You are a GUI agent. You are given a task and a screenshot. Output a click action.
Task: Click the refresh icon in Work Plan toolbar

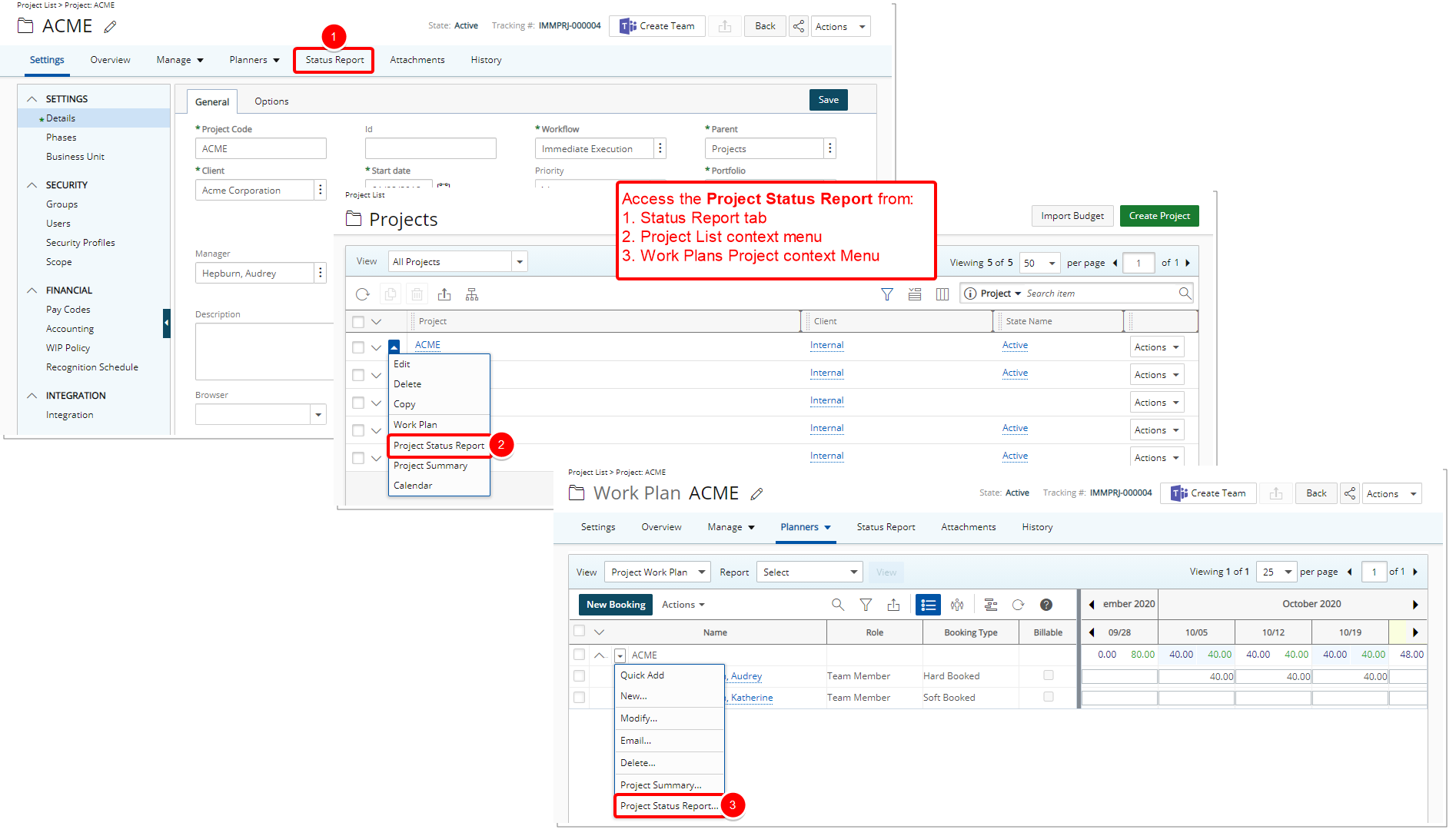(x=1019, y=605)
